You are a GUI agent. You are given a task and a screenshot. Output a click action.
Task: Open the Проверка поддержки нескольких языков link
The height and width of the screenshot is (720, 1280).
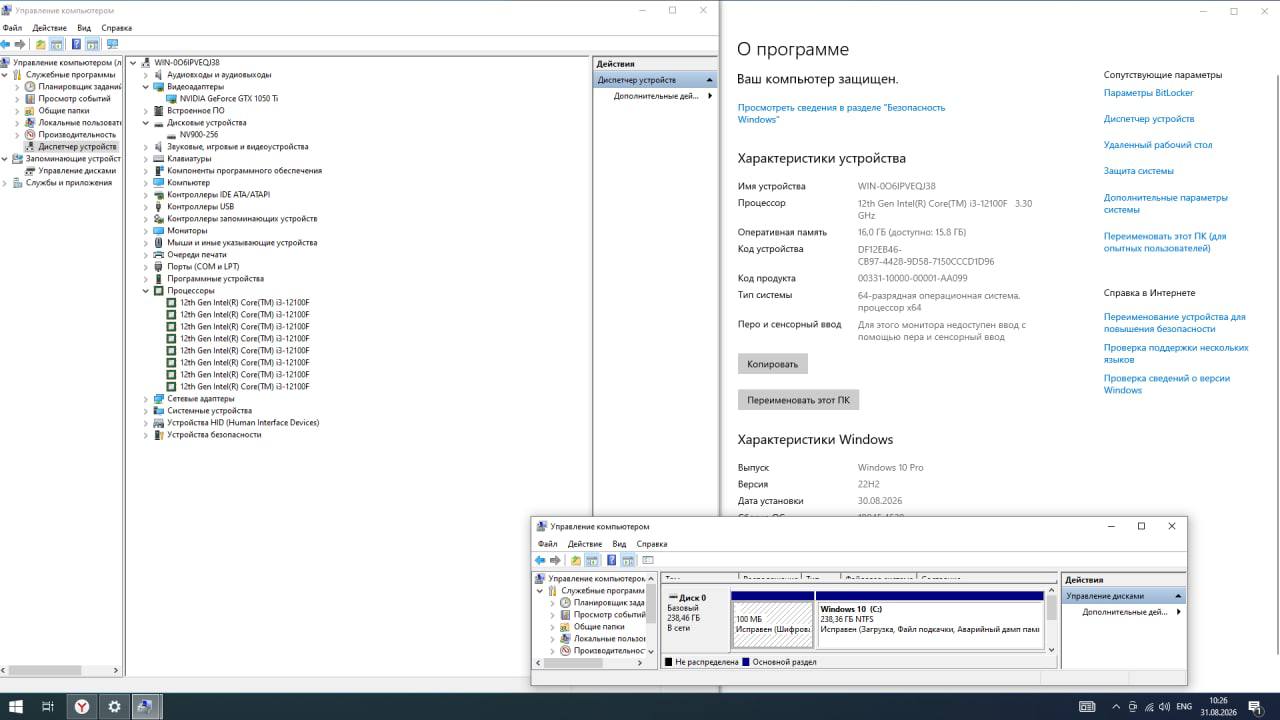[x=1176, y=353]
